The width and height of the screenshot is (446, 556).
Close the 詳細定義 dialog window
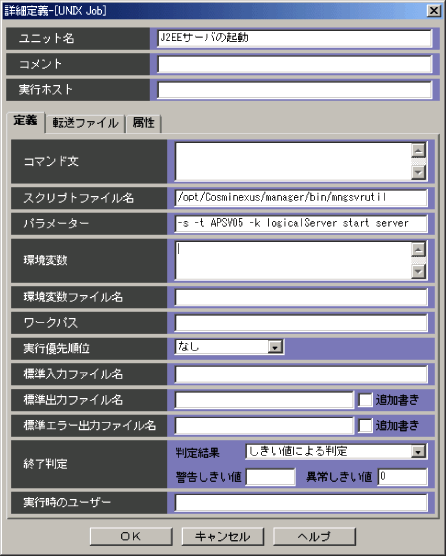point(434,11)
